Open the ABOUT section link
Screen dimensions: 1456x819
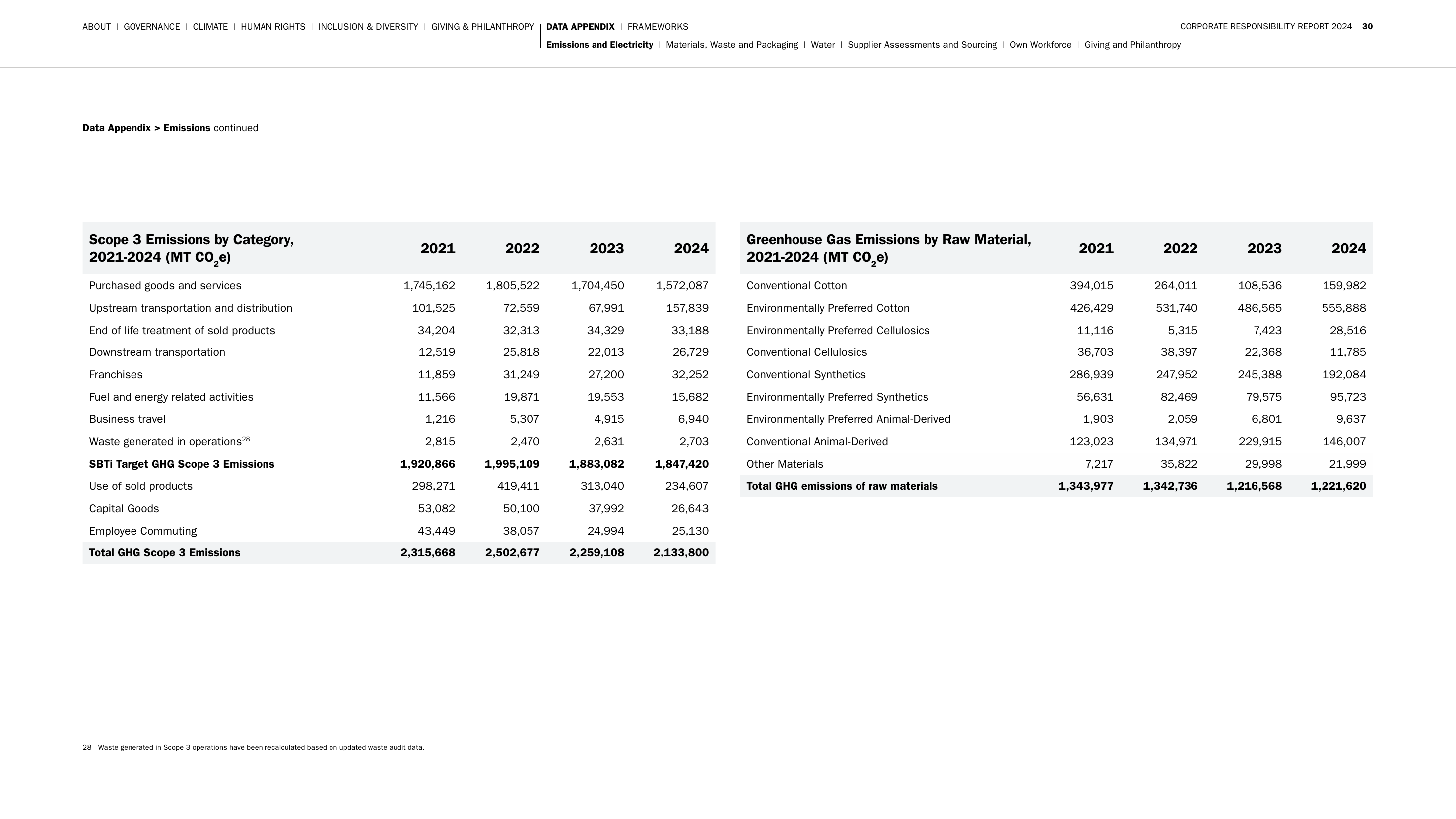click(x=97, y=27)
